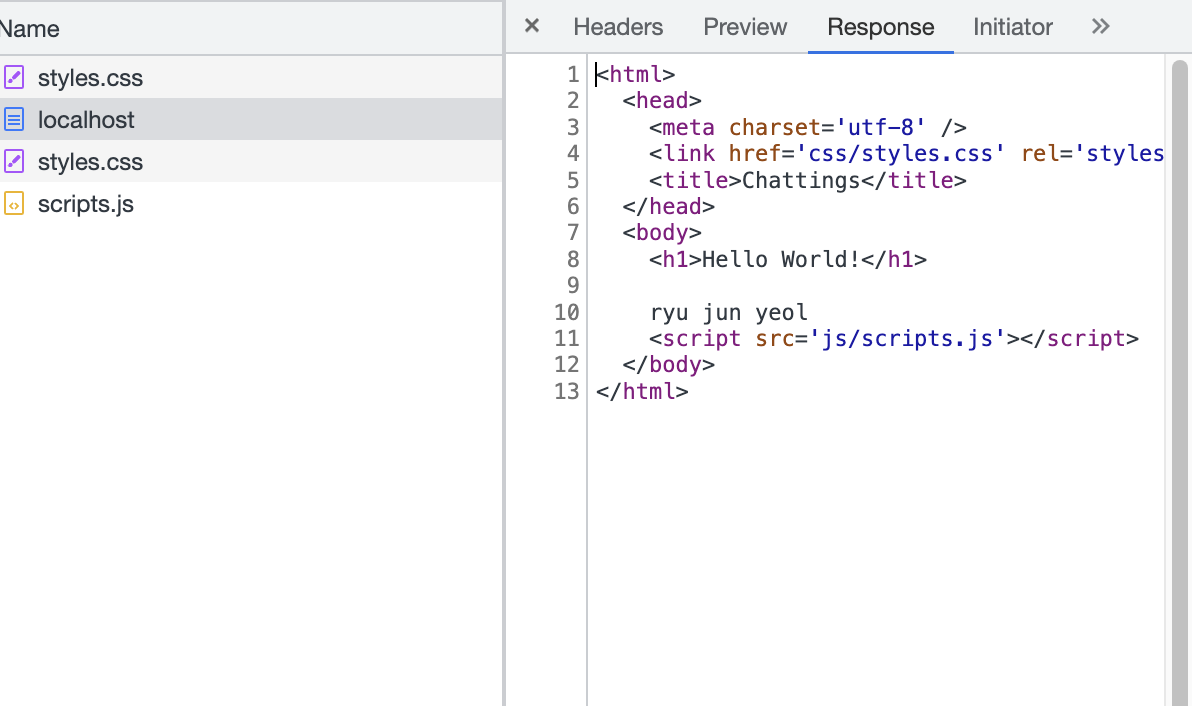Close the request details pane
This screenshot has width=1192, height=706.
[532, 27]
